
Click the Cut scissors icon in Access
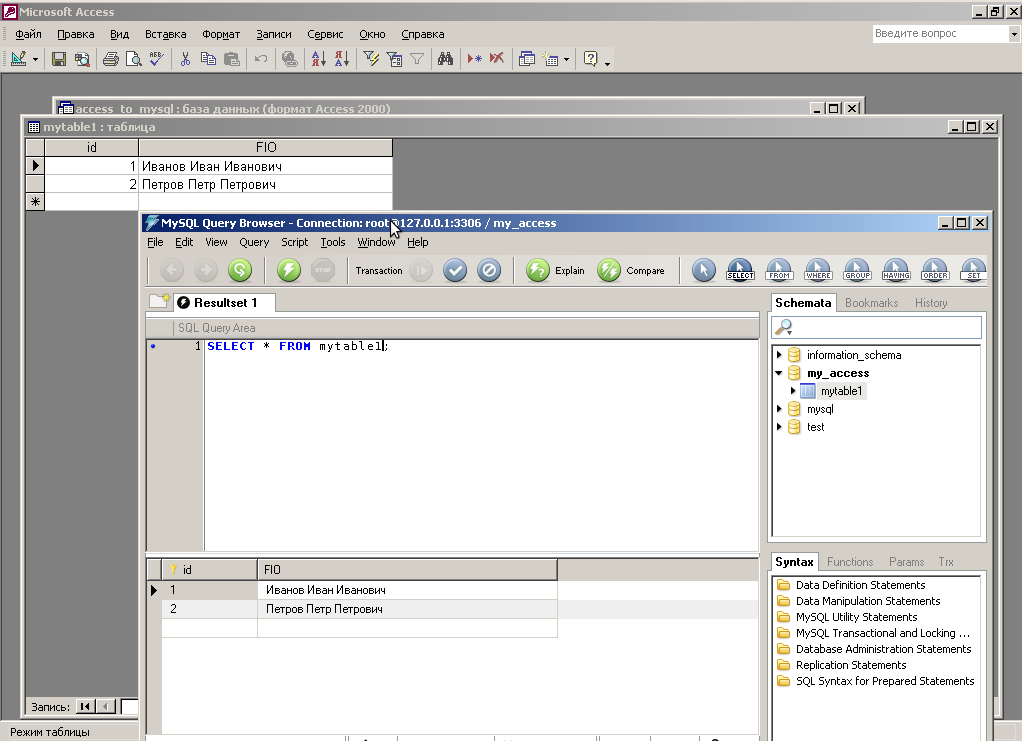(185, 59)
